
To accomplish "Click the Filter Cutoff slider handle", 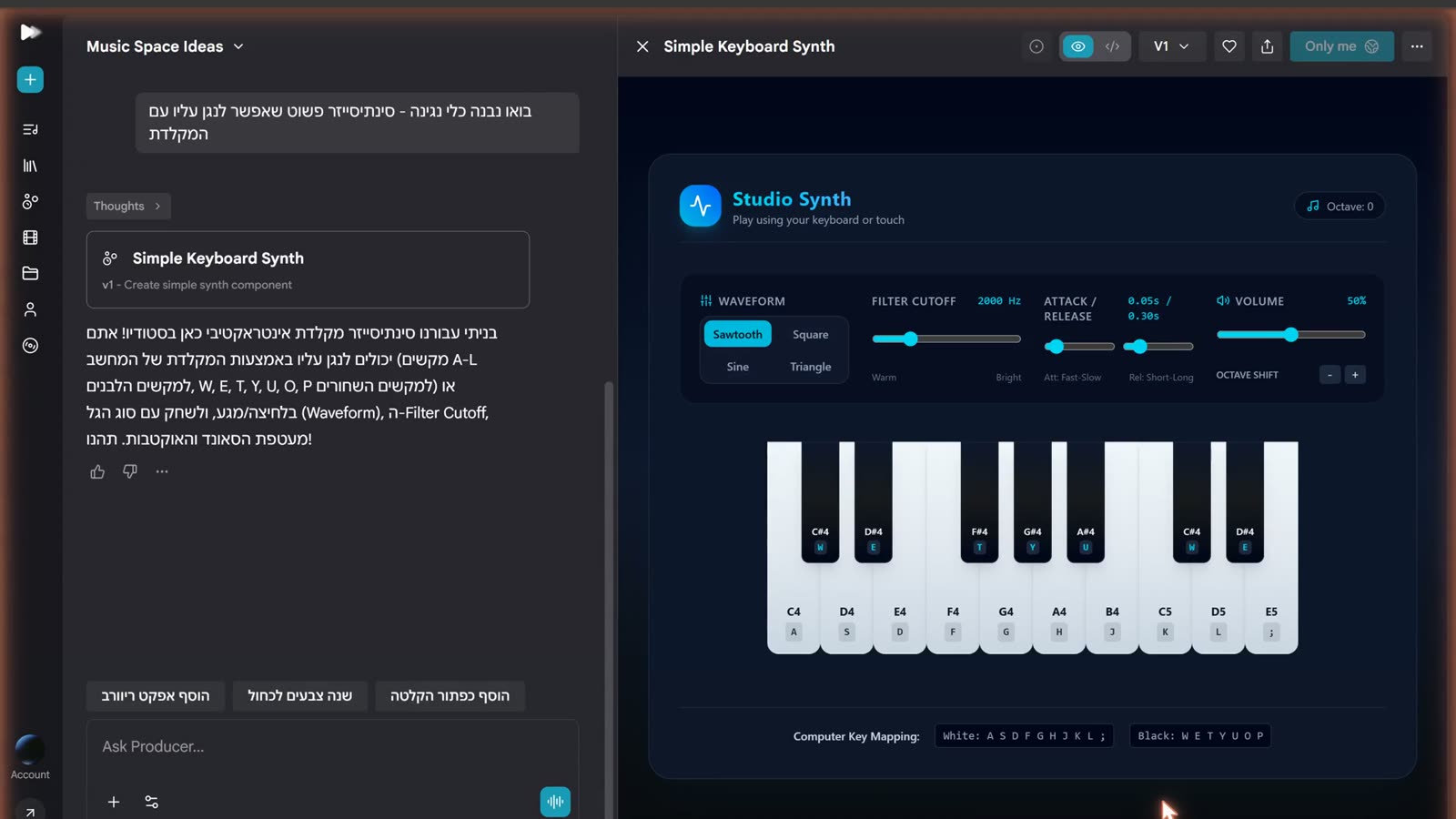I will click(910, 339).
